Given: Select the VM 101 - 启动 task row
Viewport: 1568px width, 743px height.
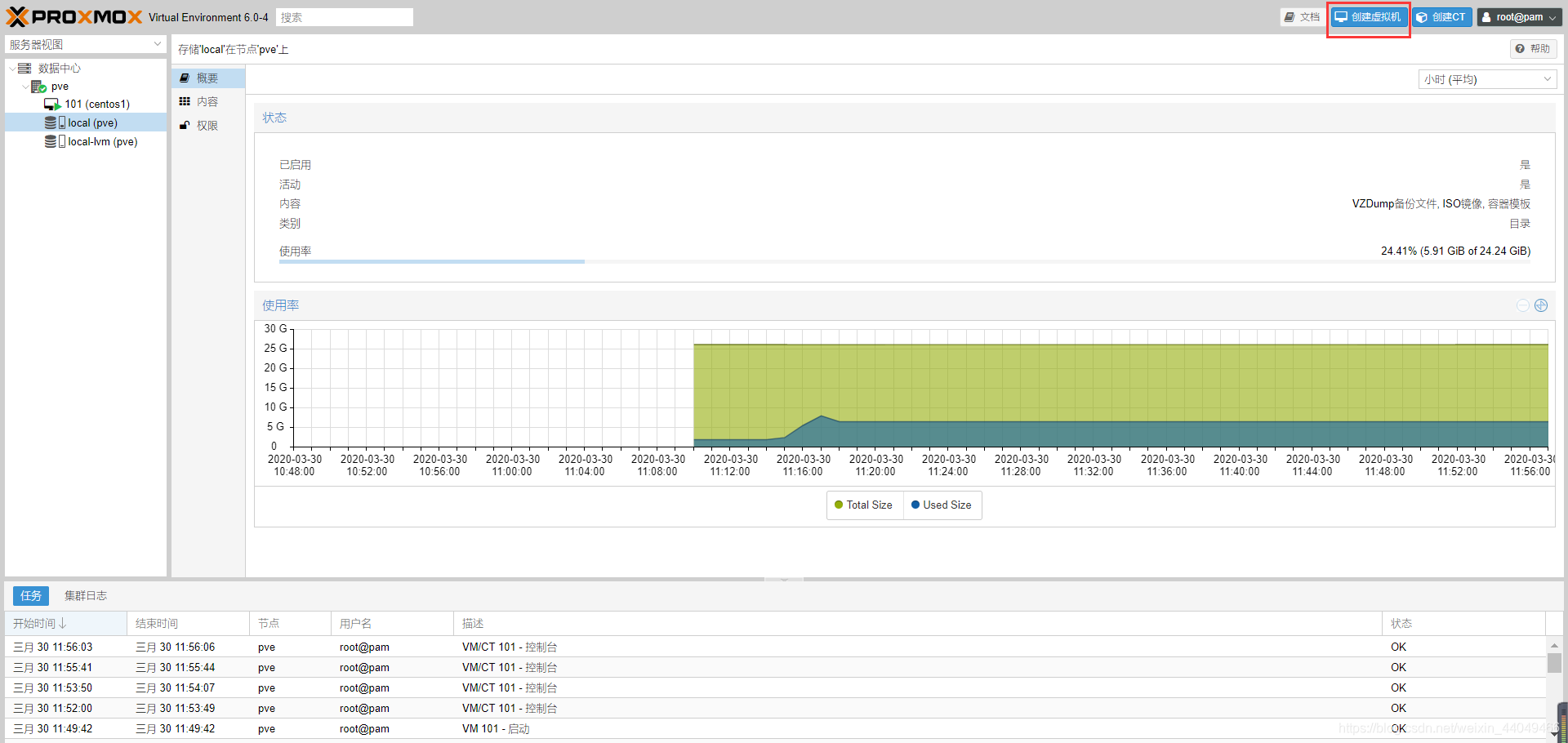Looking at the screenshot, I should pyautogui.click(x=776, y=729).
